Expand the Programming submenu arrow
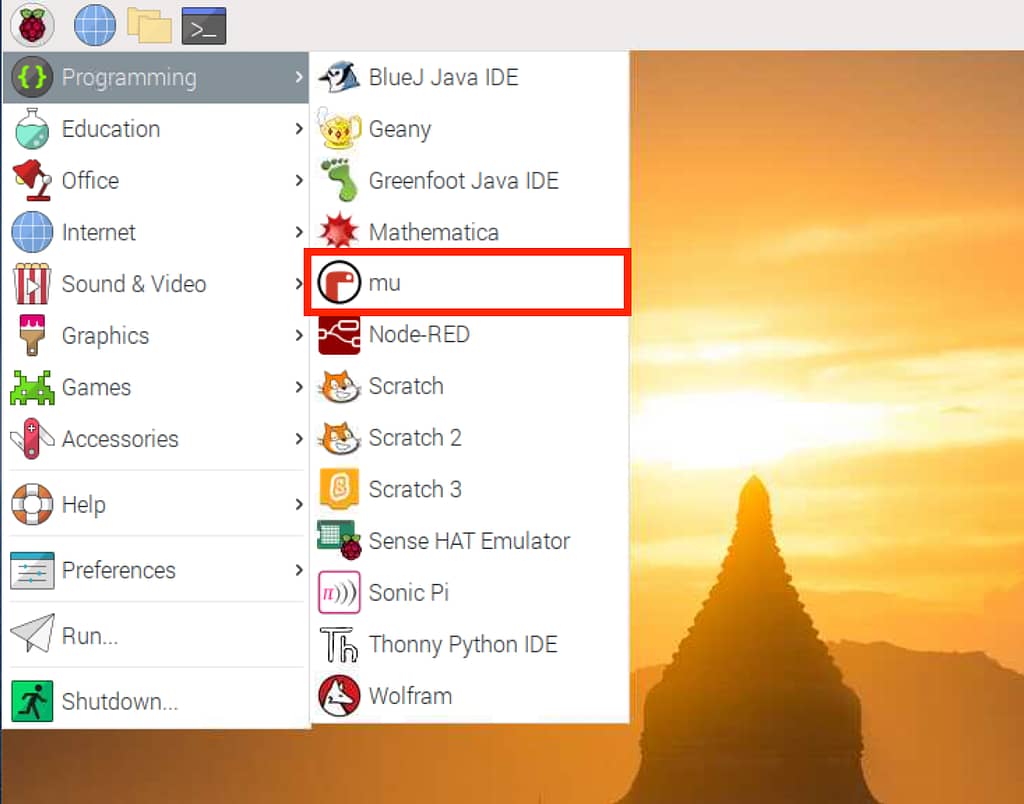Viewport: 1024px width, 804px height. (298, 77)
